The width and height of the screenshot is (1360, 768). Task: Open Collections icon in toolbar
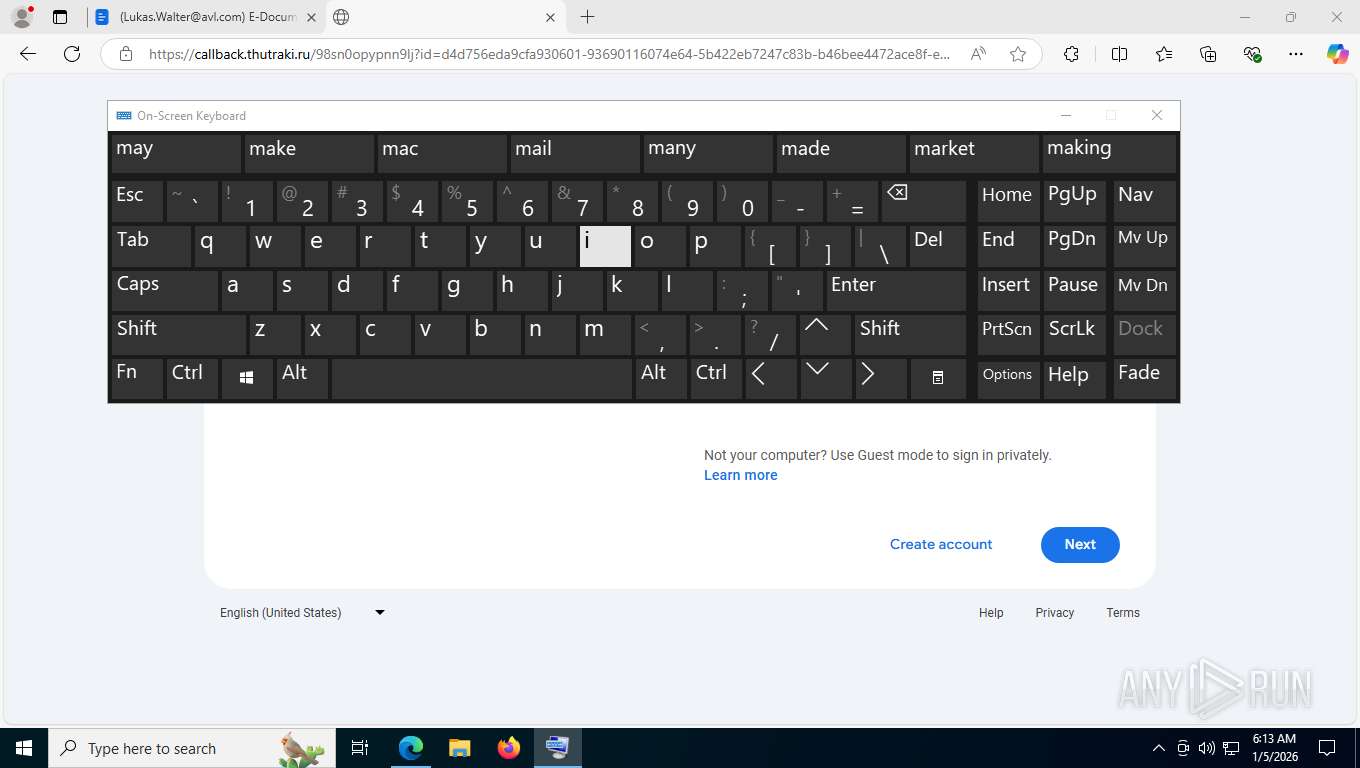(1208, 54)
